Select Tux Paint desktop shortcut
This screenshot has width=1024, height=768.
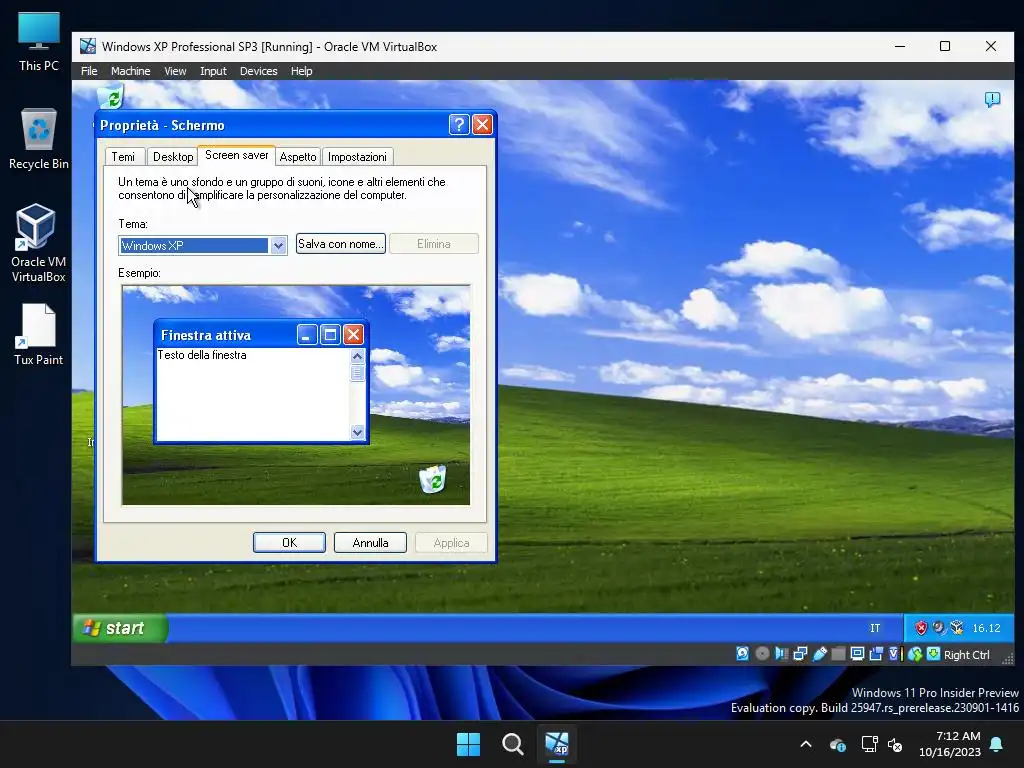39,334
